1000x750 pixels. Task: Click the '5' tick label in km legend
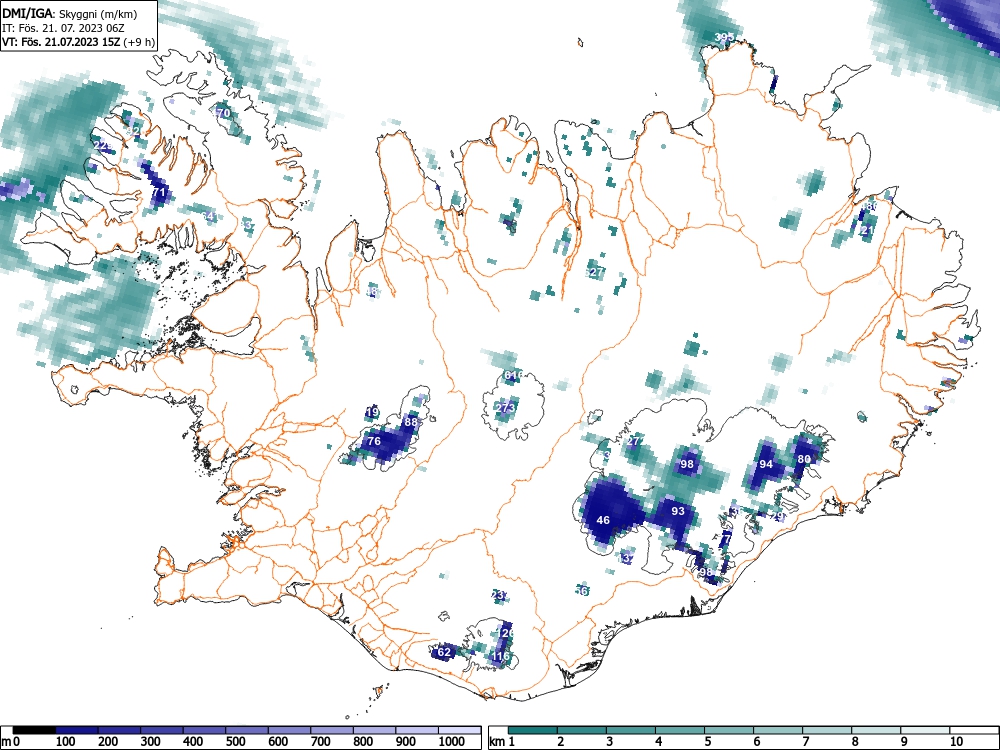point(708,742)
